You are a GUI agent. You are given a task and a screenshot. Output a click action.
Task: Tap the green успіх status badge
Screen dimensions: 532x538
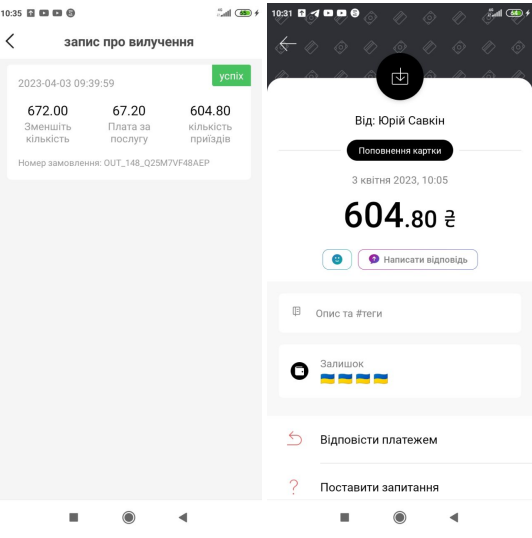231,75
